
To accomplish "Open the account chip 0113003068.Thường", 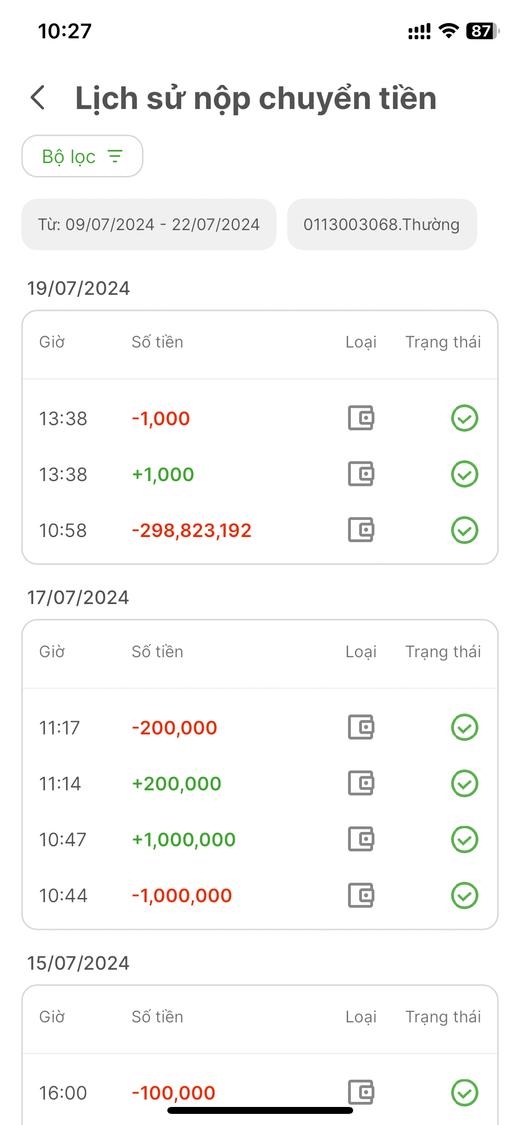I will [382, 225].
